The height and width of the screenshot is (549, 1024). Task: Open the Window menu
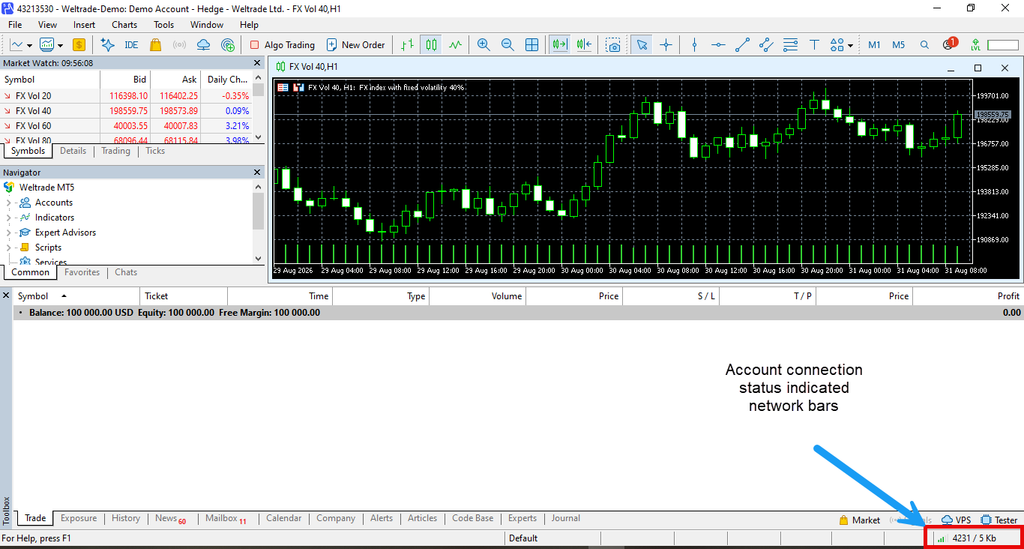206,25
